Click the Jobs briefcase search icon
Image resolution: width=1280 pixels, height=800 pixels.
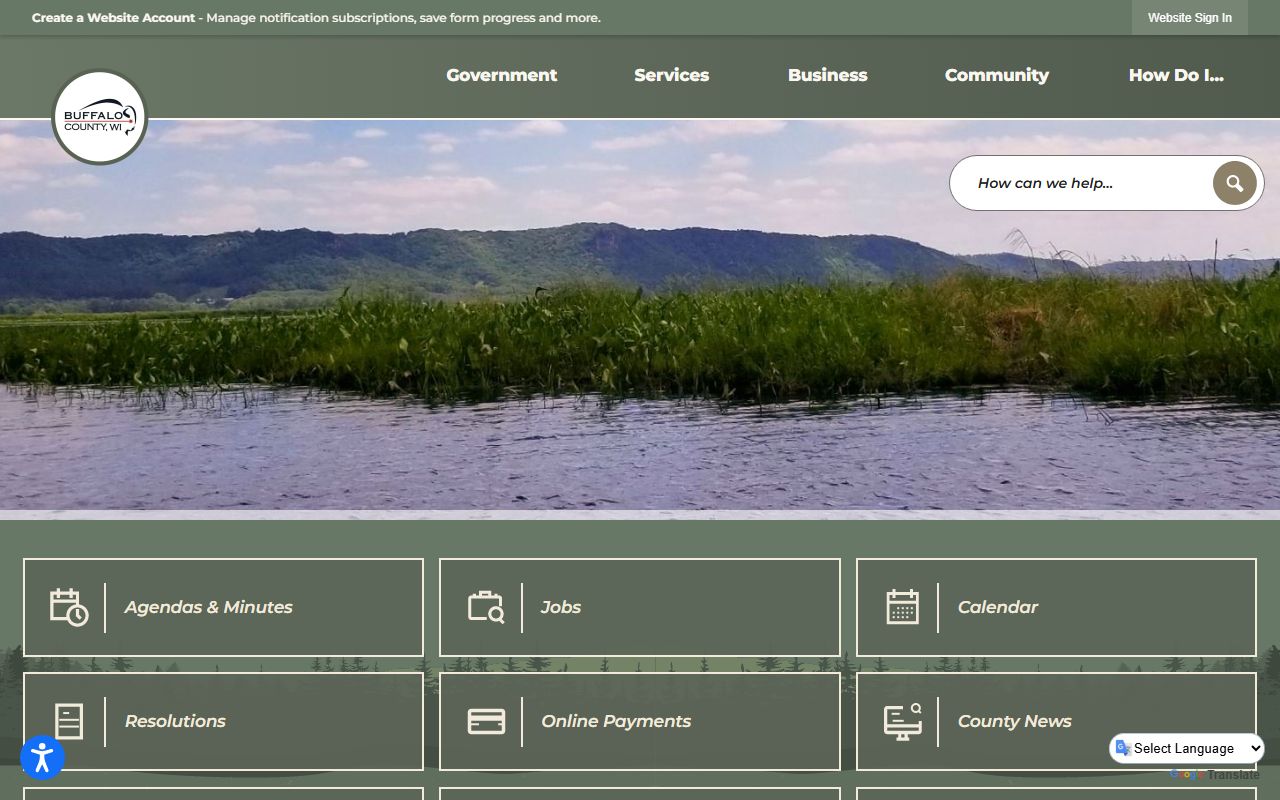pos(486,607)
